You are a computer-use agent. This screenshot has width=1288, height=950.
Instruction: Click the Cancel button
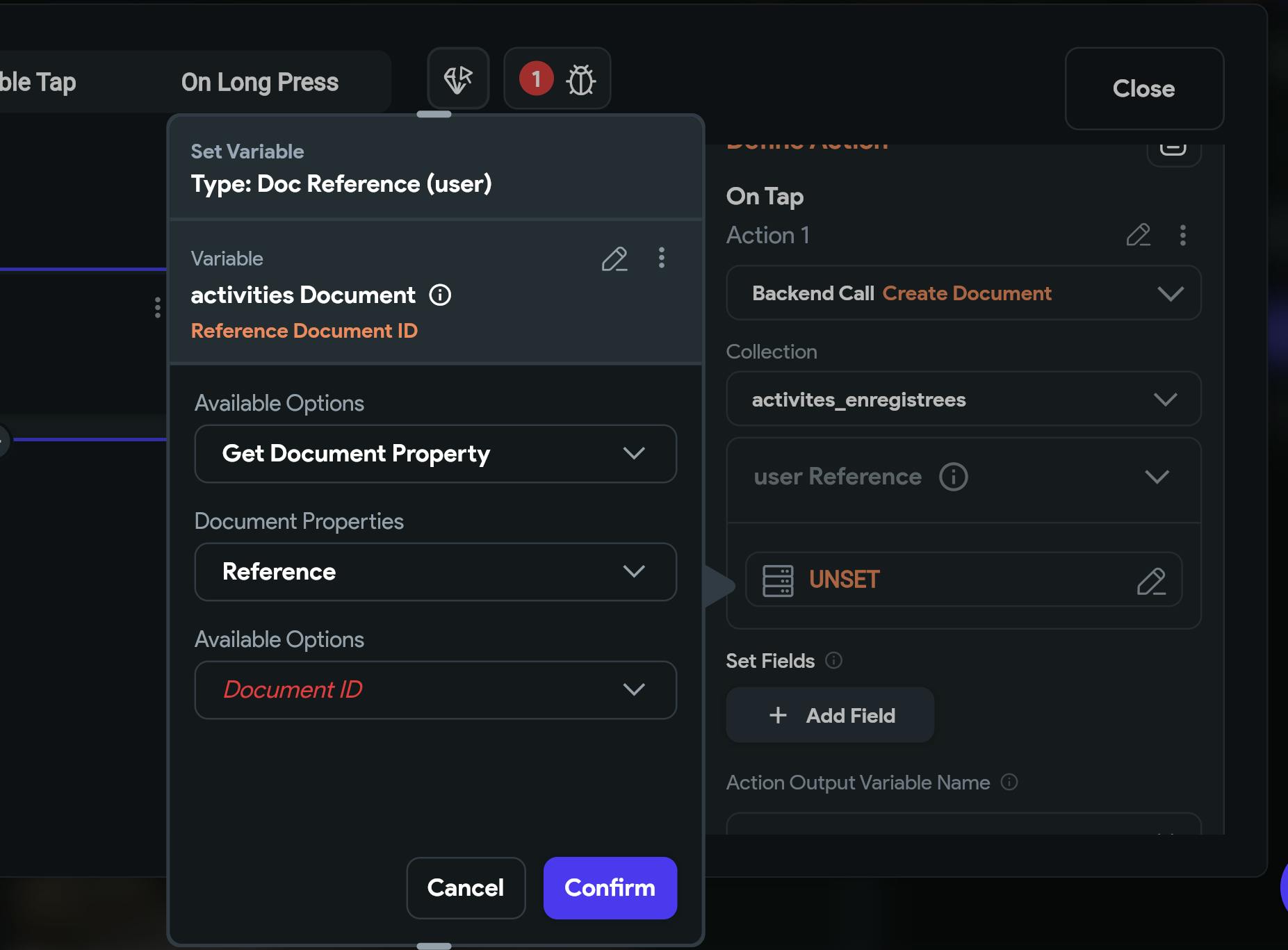coord(466,887)
